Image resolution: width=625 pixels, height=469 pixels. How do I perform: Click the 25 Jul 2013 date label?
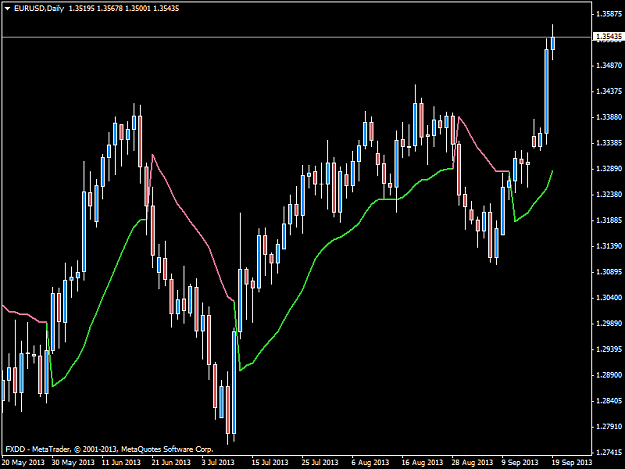pos(320,463)
